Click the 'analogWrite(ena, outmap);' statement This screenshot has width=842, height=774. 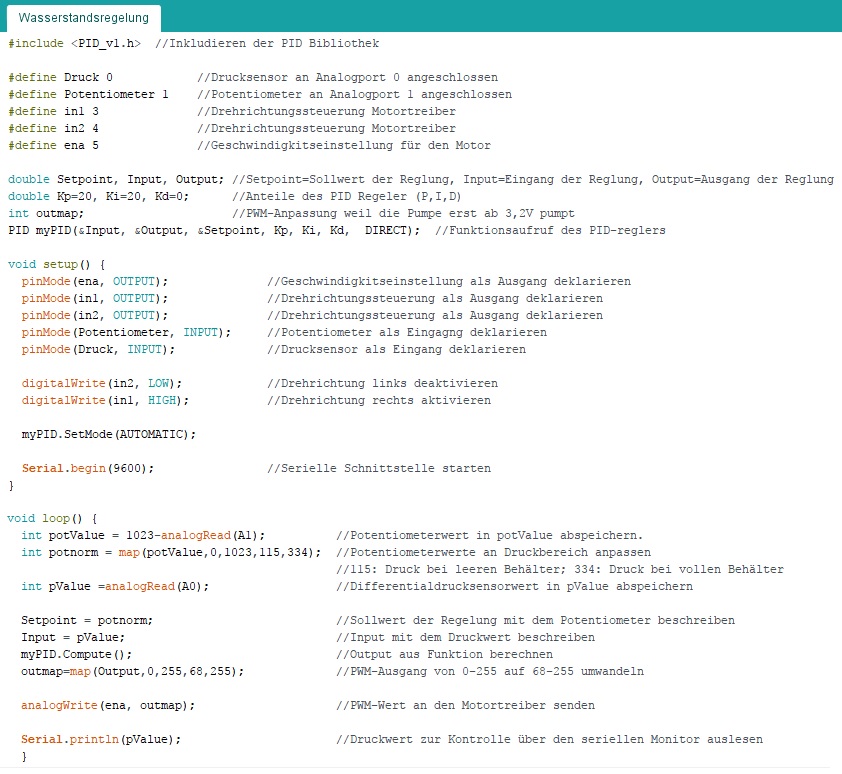[108, 705]
